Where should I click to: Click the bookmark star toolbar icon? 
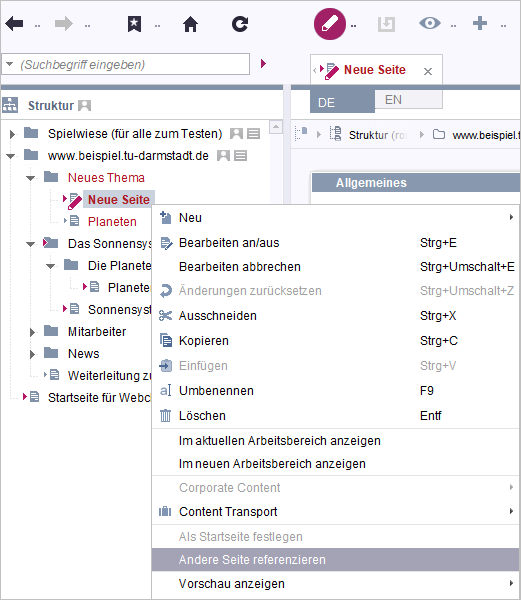(134, 24)
